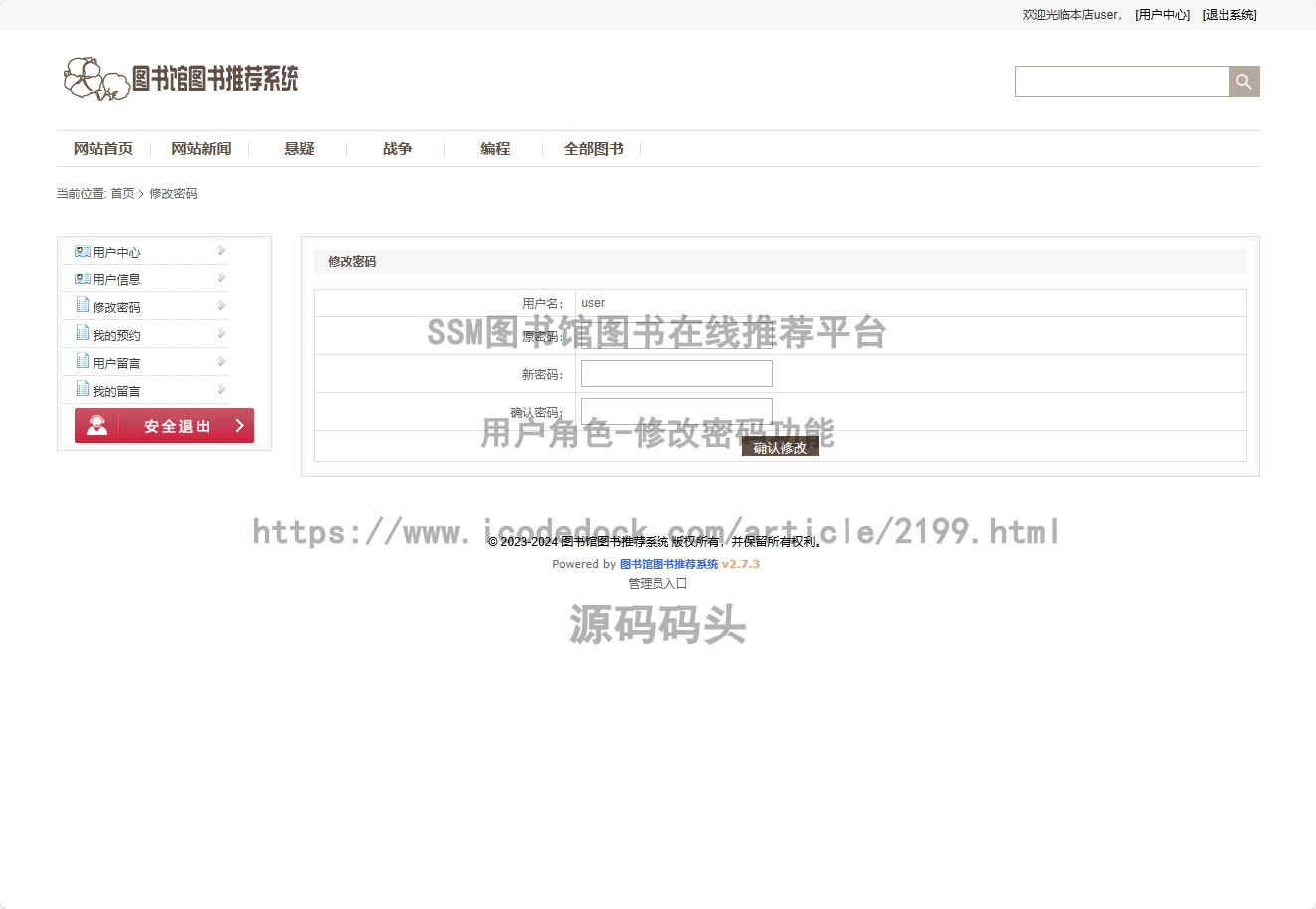This screenshot has width=1316, height=909.
Task: Open 我的预约 in the sidebar menu
Action: point(116,336)
